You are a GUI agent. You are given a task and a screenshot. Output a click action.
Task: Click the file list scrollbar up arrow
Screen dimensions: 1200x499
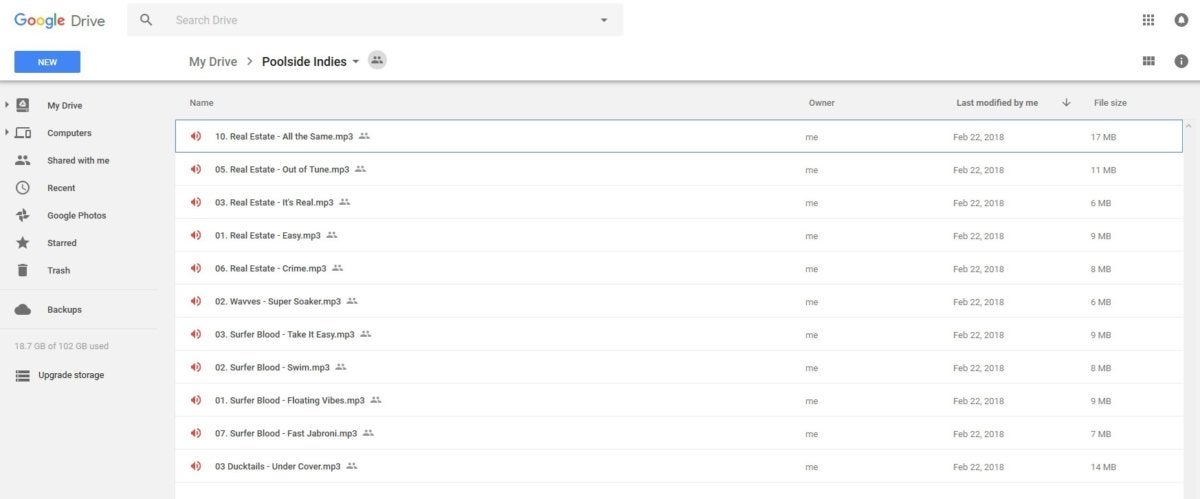(1189, 127)
